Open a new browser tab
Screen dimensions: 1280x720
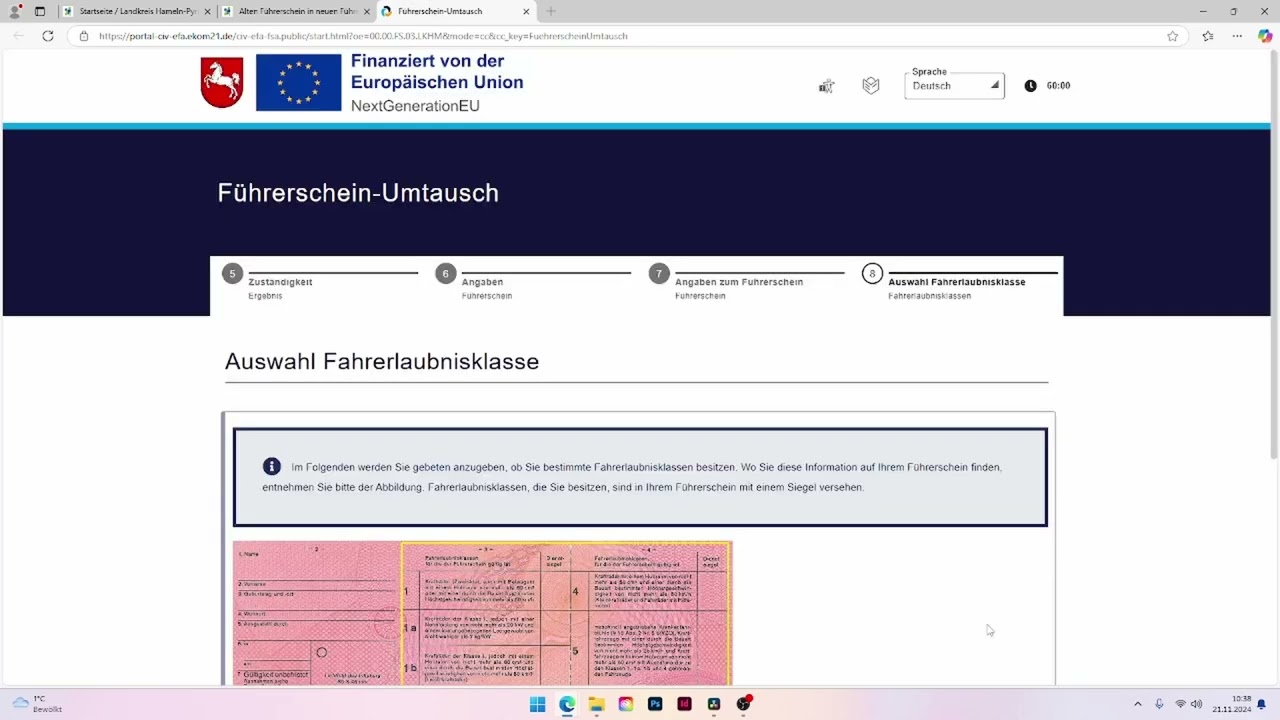[551, 11]
